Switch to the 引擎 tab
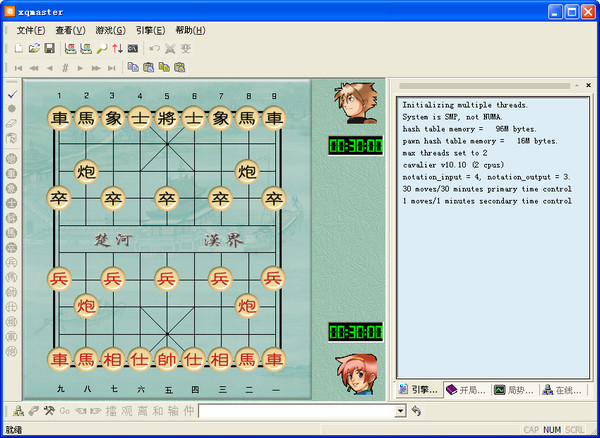Screen dimensions: 600x438 pos(419,390)
